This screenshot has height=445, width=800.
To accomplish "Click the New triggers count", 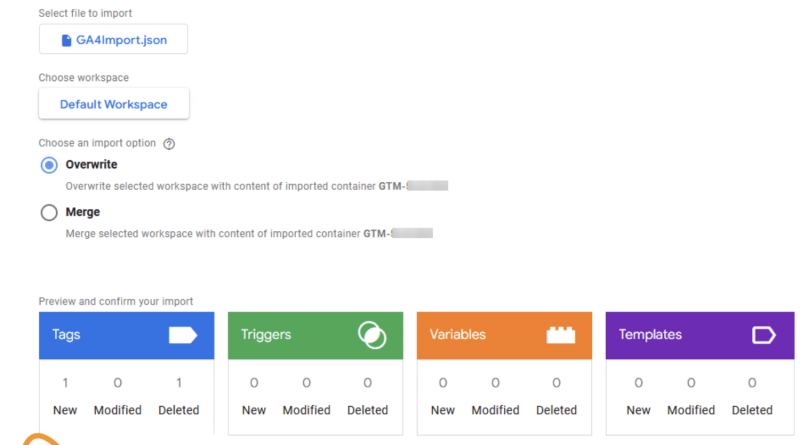I will [x=254, y=383].
